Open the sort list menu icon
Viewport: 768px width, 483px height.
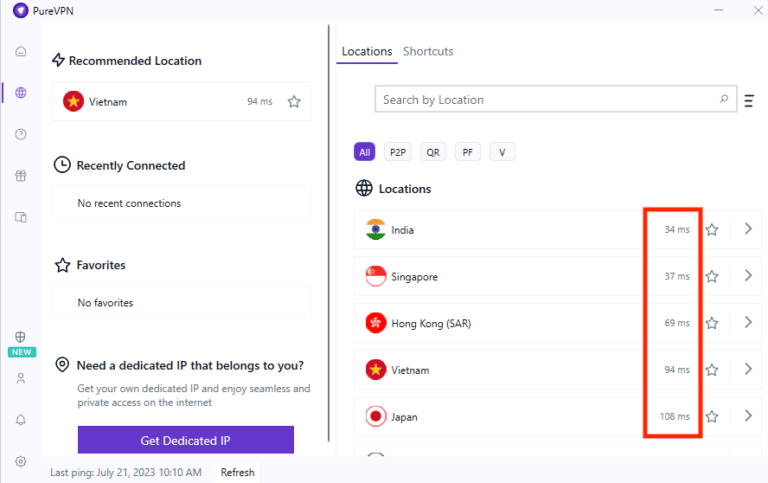[749, 100]
